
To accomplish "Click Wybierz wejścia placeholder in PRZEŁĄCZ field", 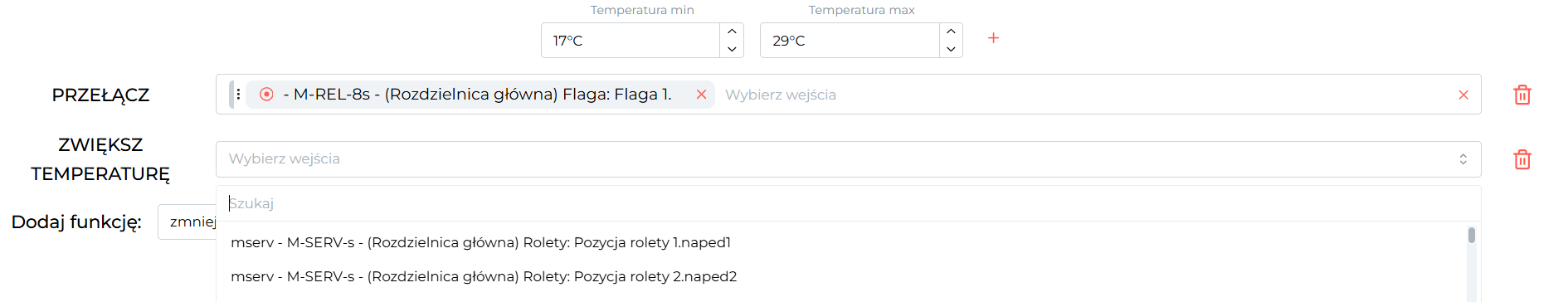I will pyautogui.click(x=781, y=95).
